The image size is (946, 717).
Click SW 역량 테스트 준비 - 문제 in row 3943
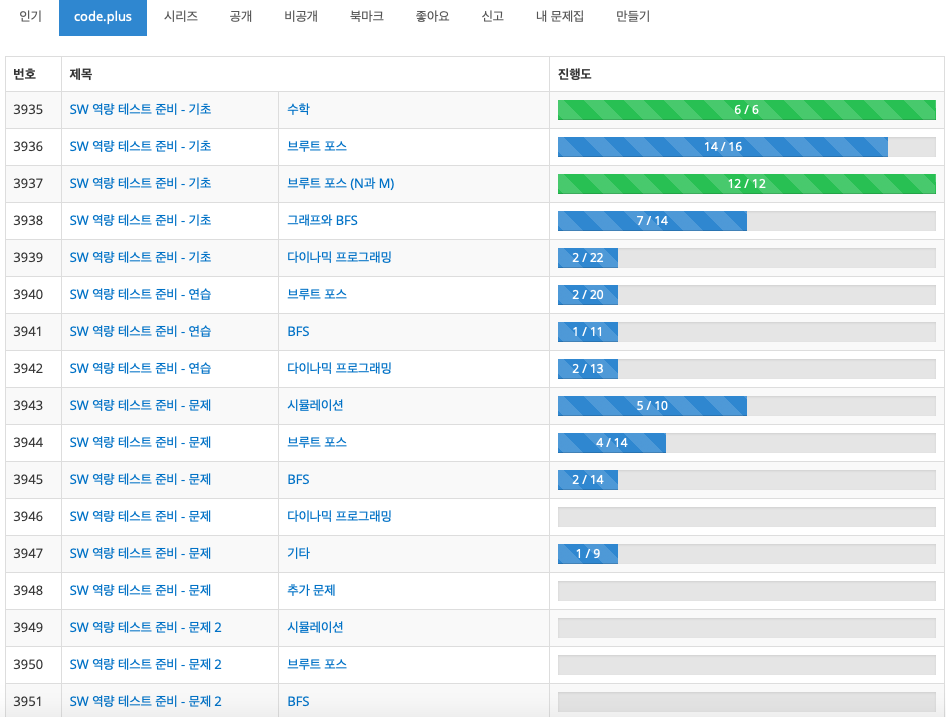click(x=140, y=405)
